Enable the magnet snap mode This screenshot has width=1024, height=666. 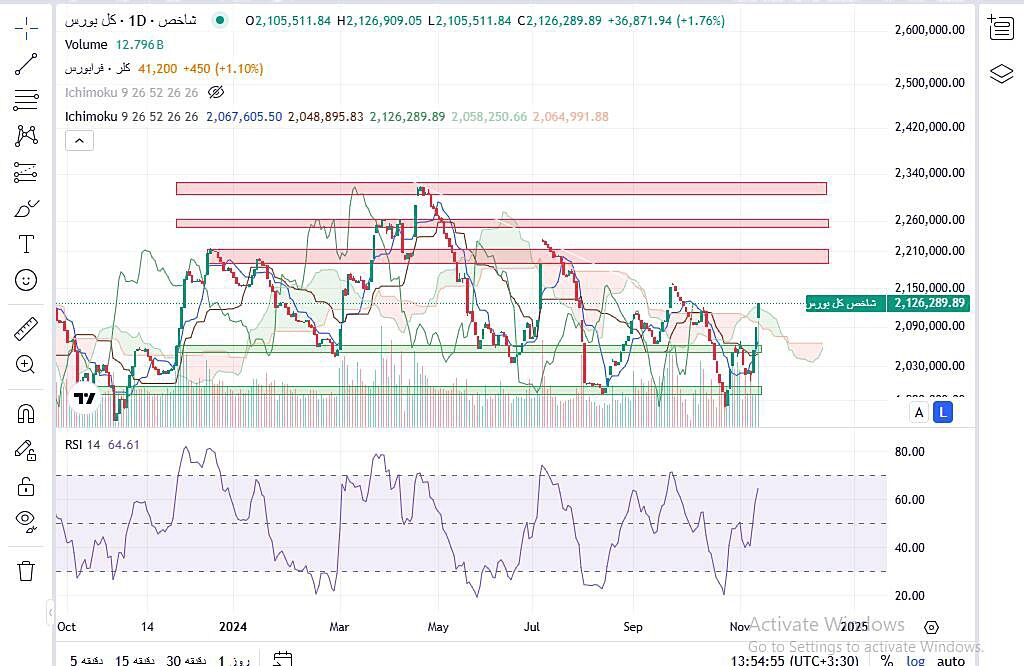[26, 413]
